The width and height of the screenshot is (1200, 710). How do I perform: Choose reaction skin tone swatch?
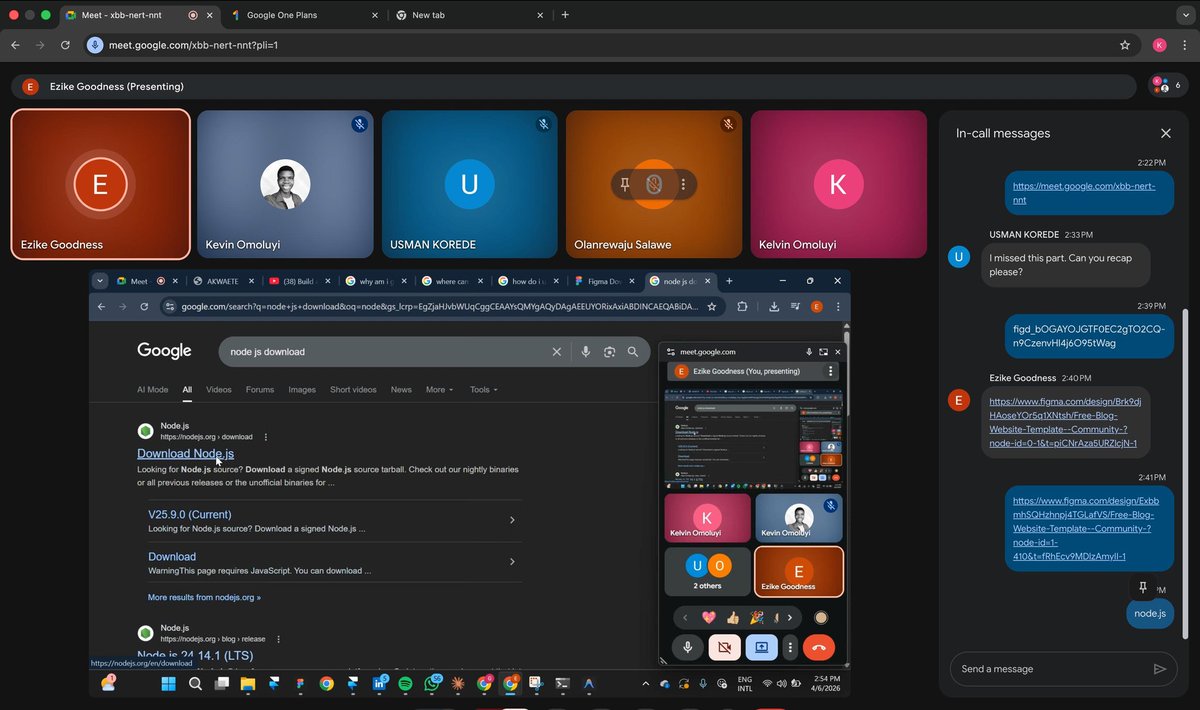[x=821, y=618]
